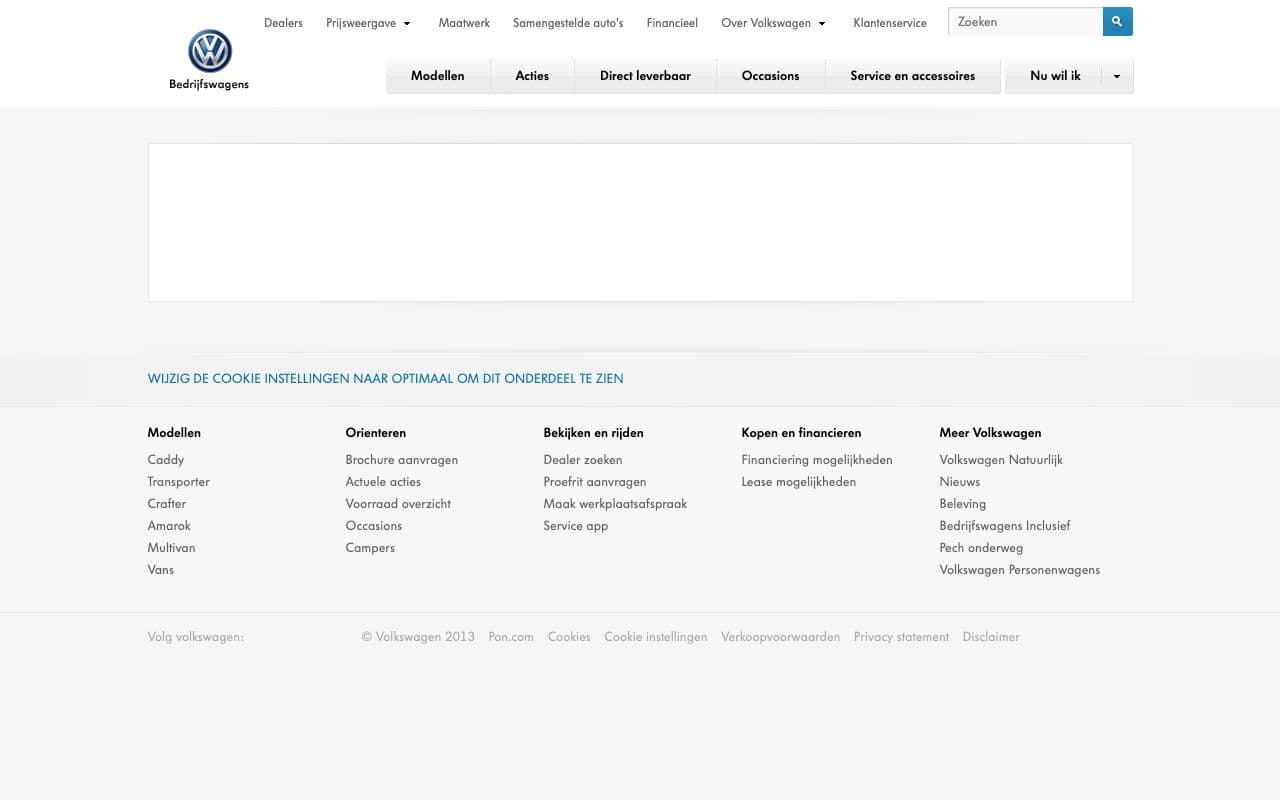Open the Occasions main menu tab

pyautogui.click(x=770, y=76)
